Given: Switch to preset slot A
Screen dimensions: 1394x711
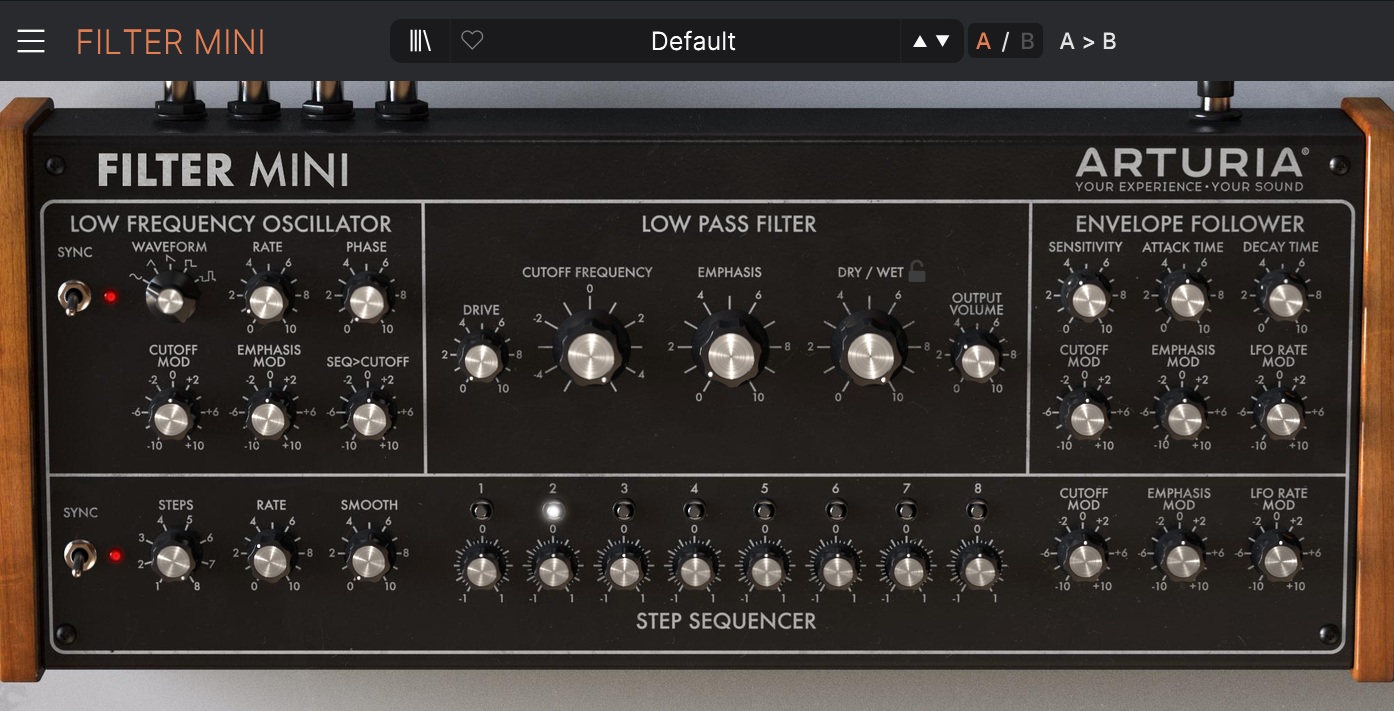Looking at the screenshot, I should point(984,41).
